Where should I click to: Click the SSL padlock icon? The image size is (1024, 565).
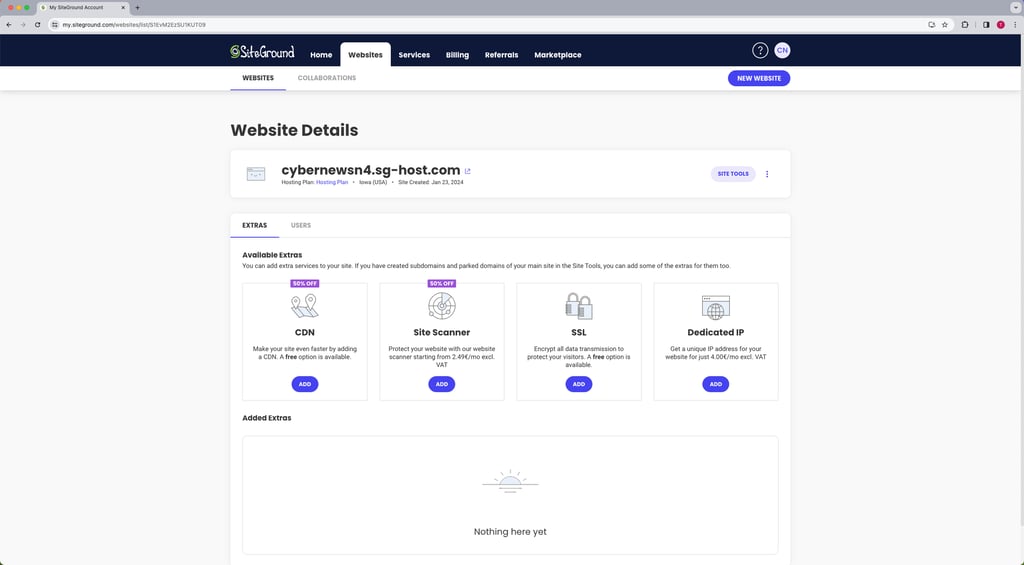(x=579, y=306)
